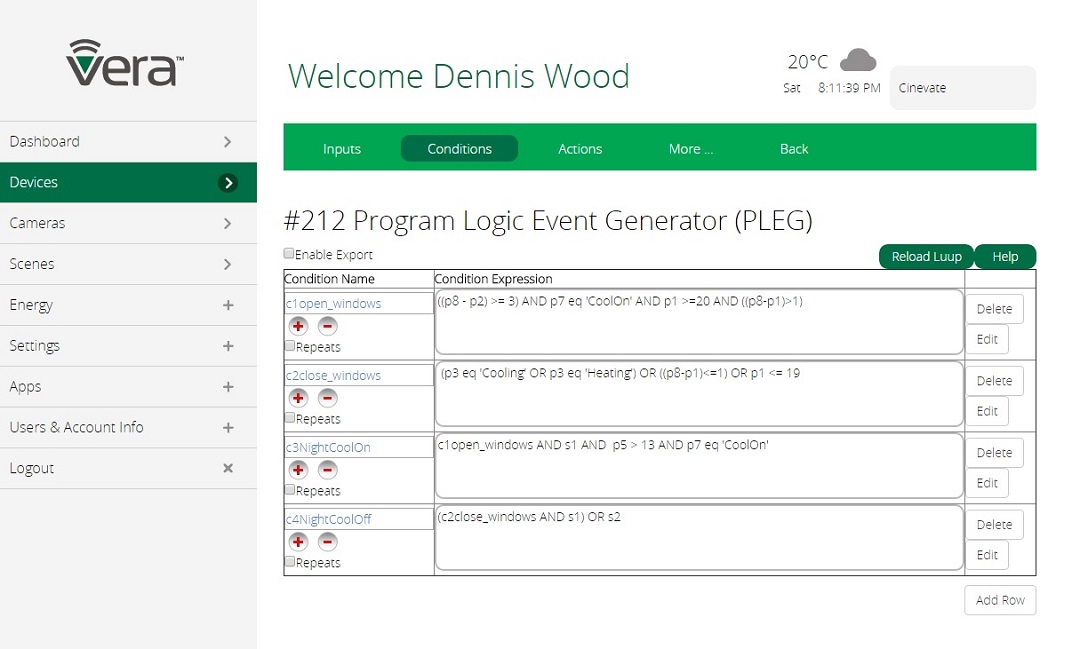Open Dashboard in the sidebar
This screenshot has width=1080, height=649.
click(128, 141)
